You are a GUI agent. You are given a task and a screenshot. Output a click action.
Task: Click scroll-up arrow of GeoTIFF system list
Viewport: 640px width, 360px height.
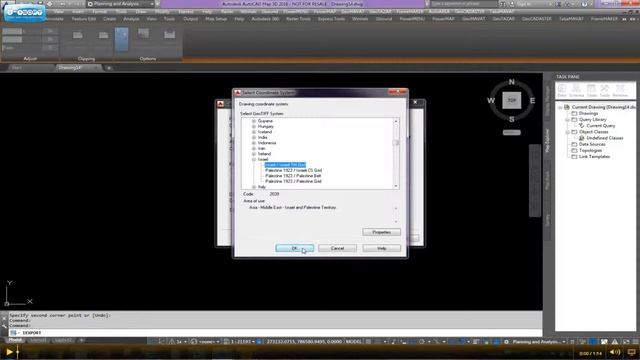coord(396,122)
